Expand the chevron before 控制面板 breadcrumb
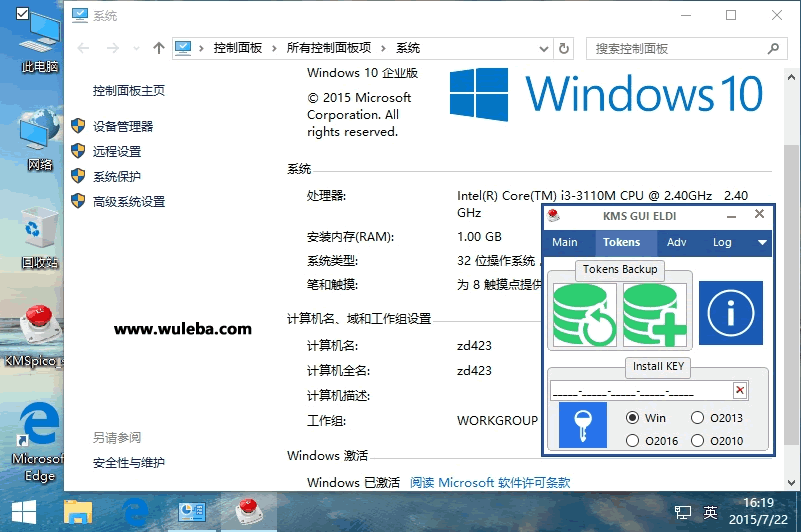The height and width of the screenshot is (532, 801). 201,49
